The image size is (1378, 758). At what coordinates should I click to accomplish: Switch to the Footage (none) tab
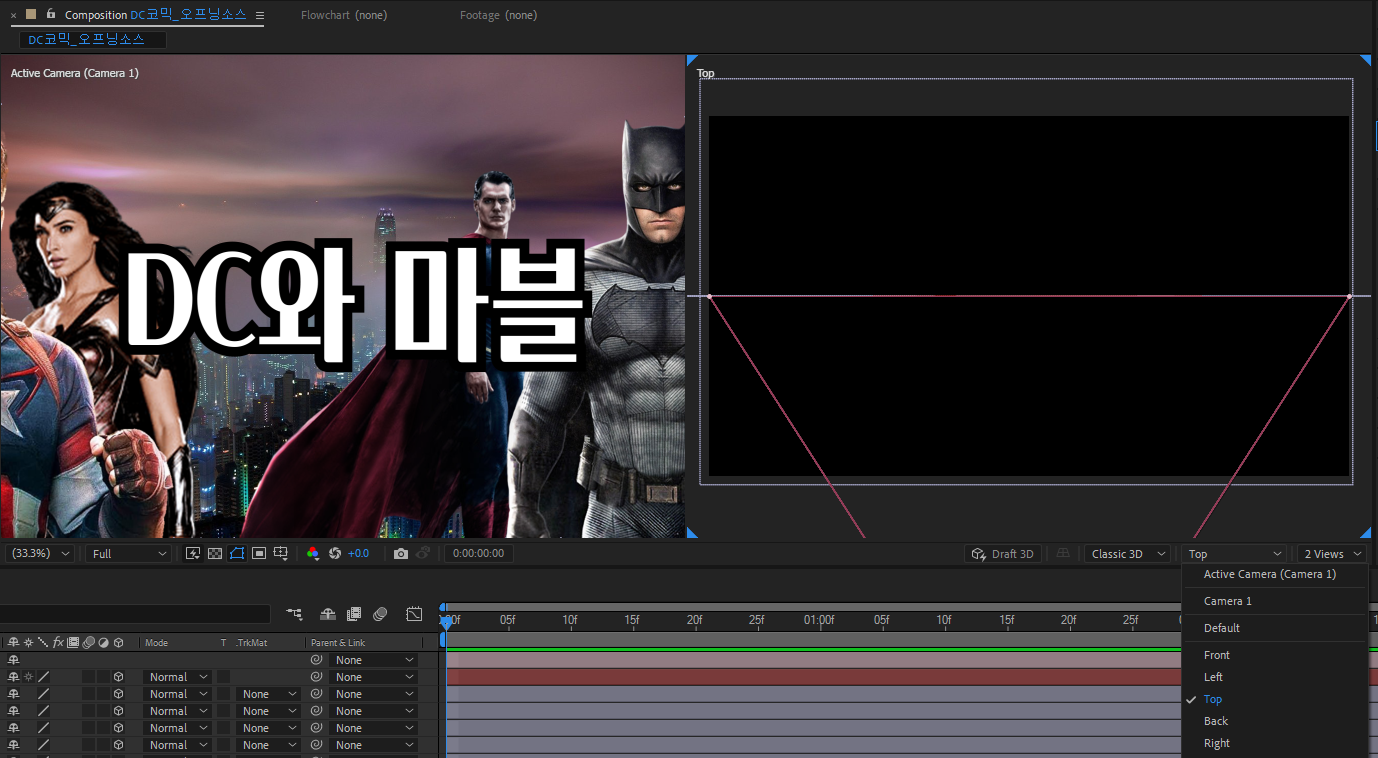click(498, 15)
